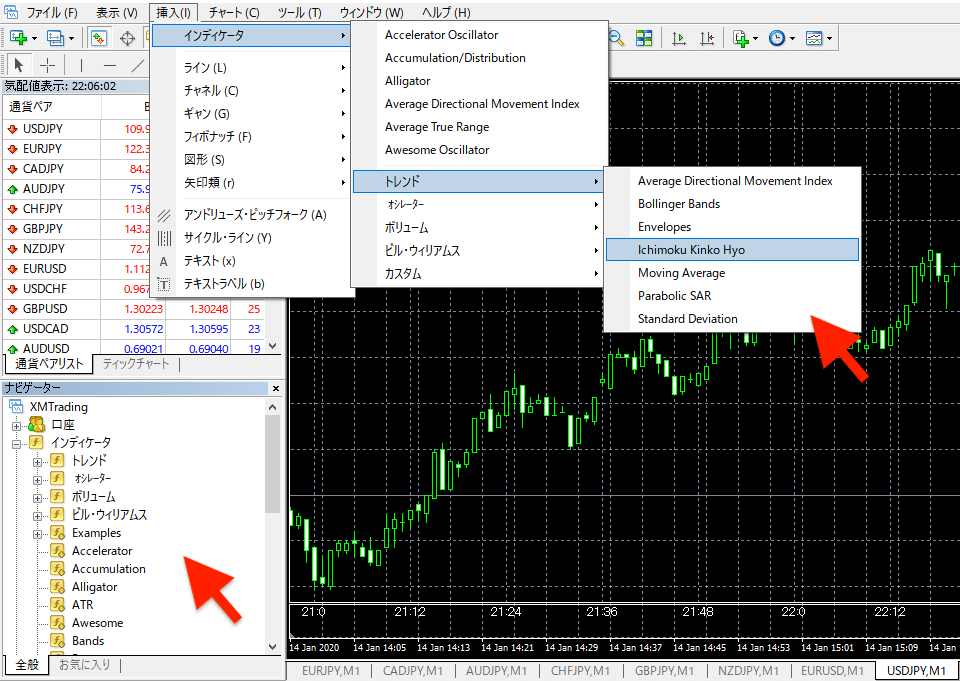Image resolution: width=960 pixels, height=681 pixels.
Task: Switch to the EURUSD,M1 chart tab
Action: [x=833, y=670]
